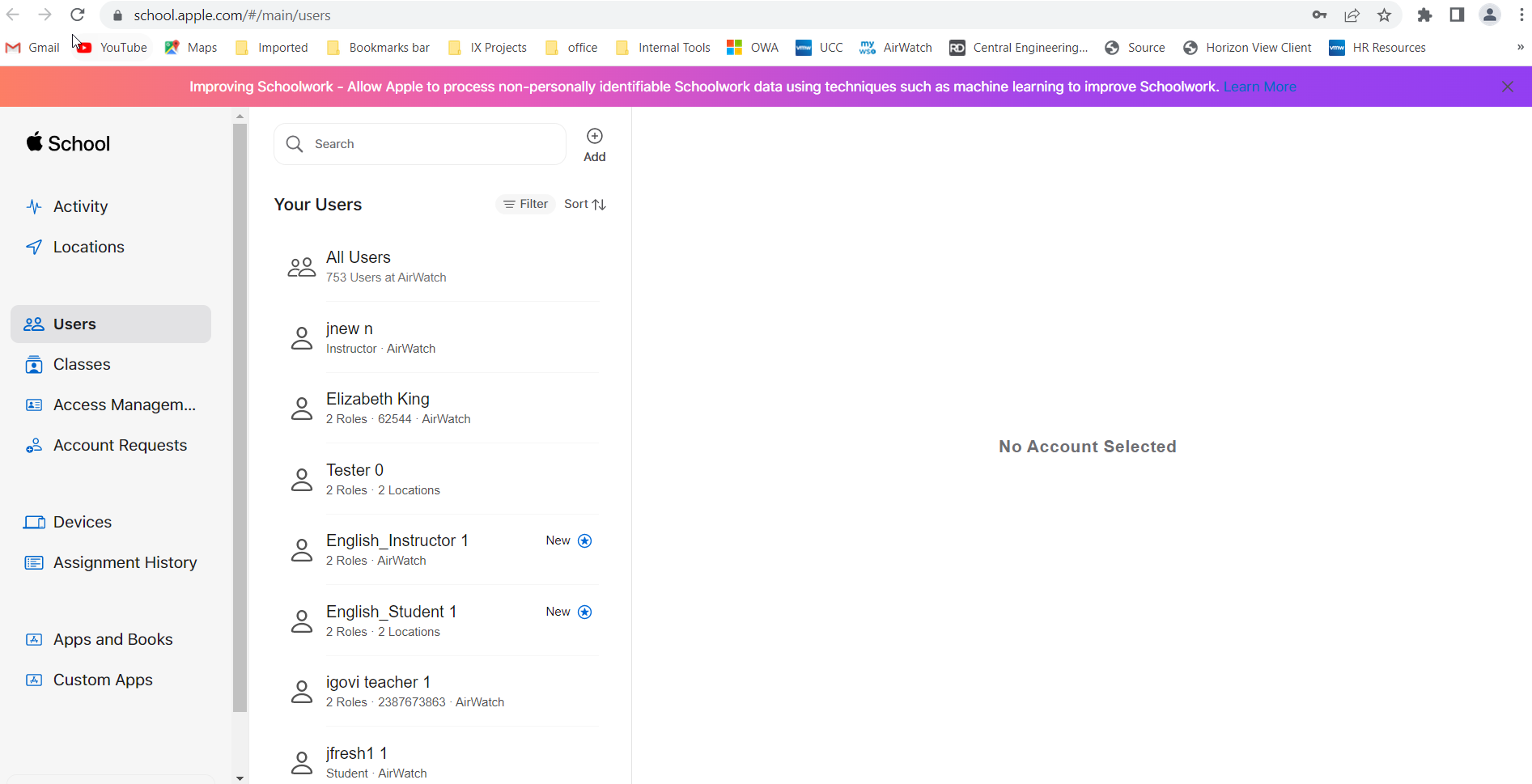Click the Users people icon in sidebar

[34, 324]
